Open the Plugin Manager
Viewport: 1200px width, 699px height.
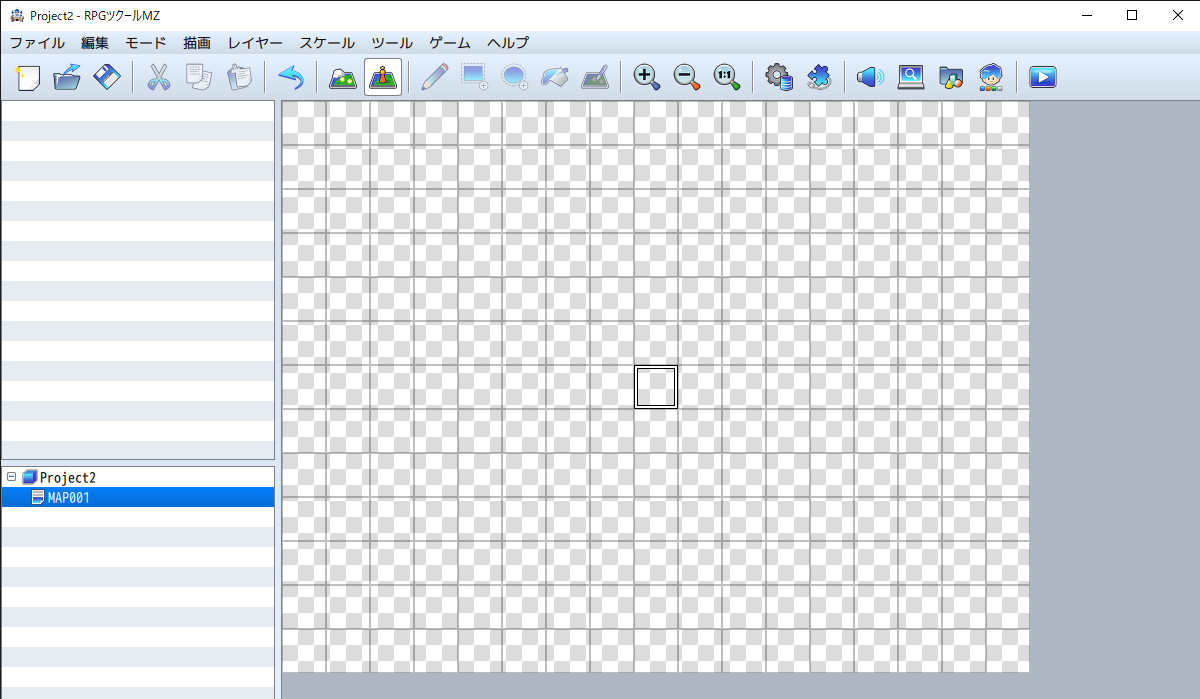pyautogui.click(x=820, y=77)
